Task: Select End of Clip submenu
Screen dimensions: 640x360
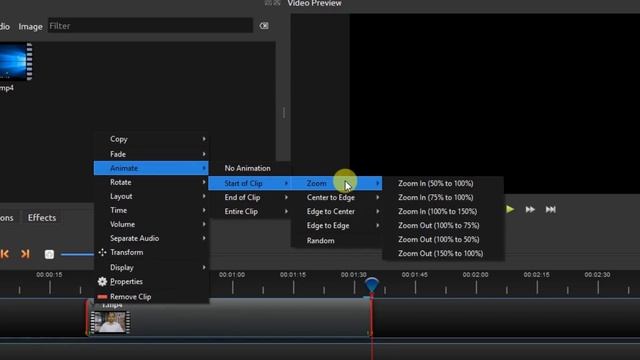Action: [x=250, y=198]
